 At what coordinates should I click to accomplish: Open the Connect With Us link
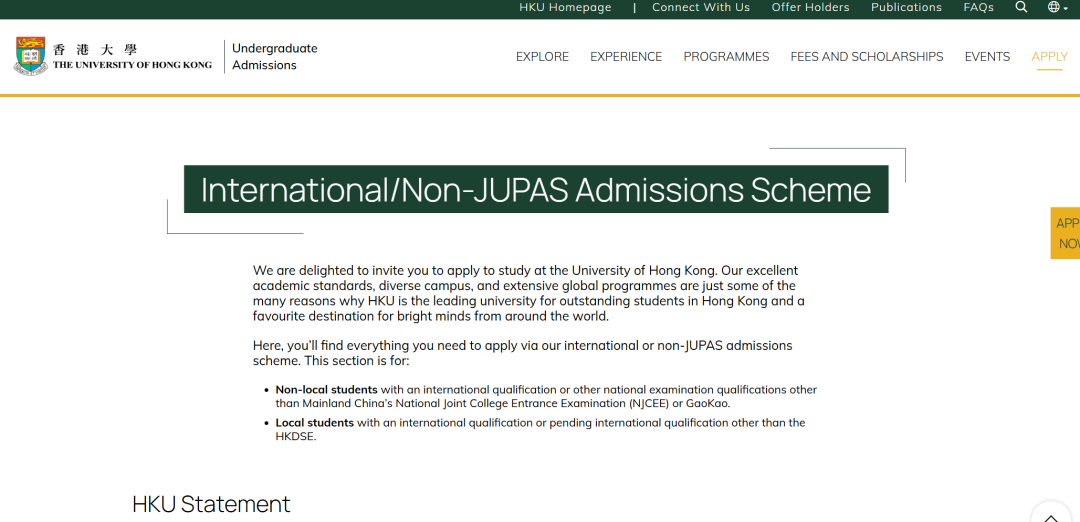pyautogui.click(x=701, y=8)
